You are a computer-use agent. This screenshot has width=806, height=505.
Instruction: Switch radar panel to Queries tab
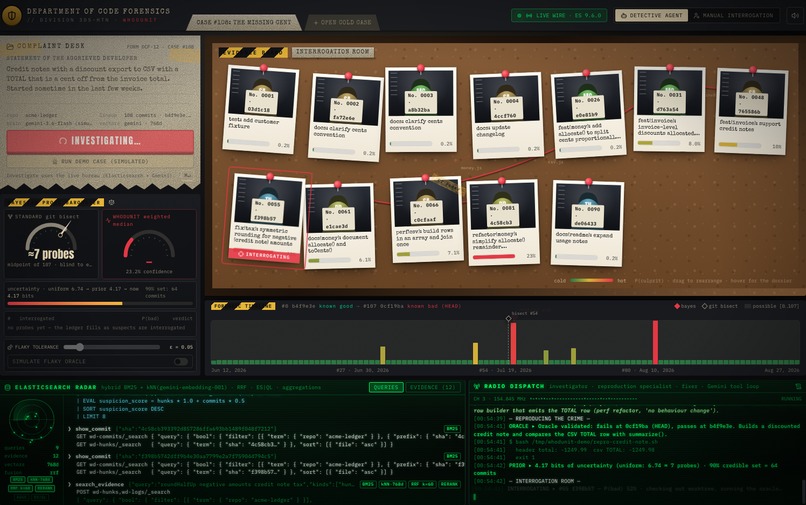(x=386, y=387)
